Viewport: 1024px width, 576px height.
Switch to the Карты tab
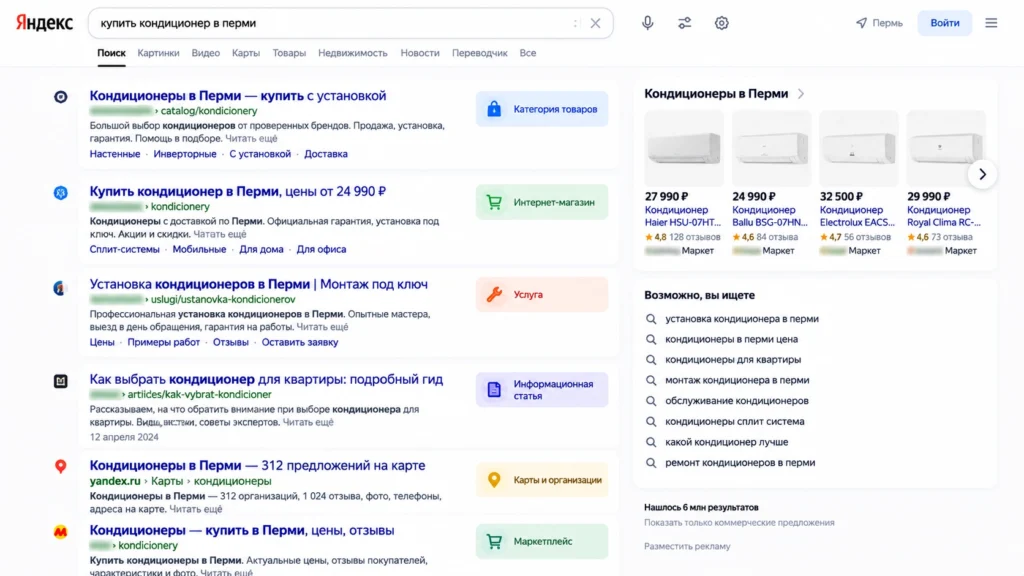(x=246, y=53)
